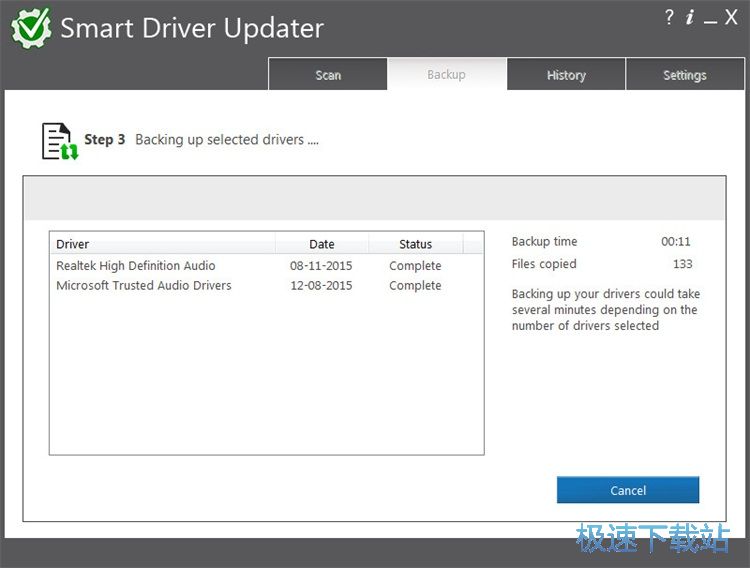Click the Complete status for Microsoft driver
Image resolution: width=750 pixels, height=568 pixels.
(x=415, y=285)
